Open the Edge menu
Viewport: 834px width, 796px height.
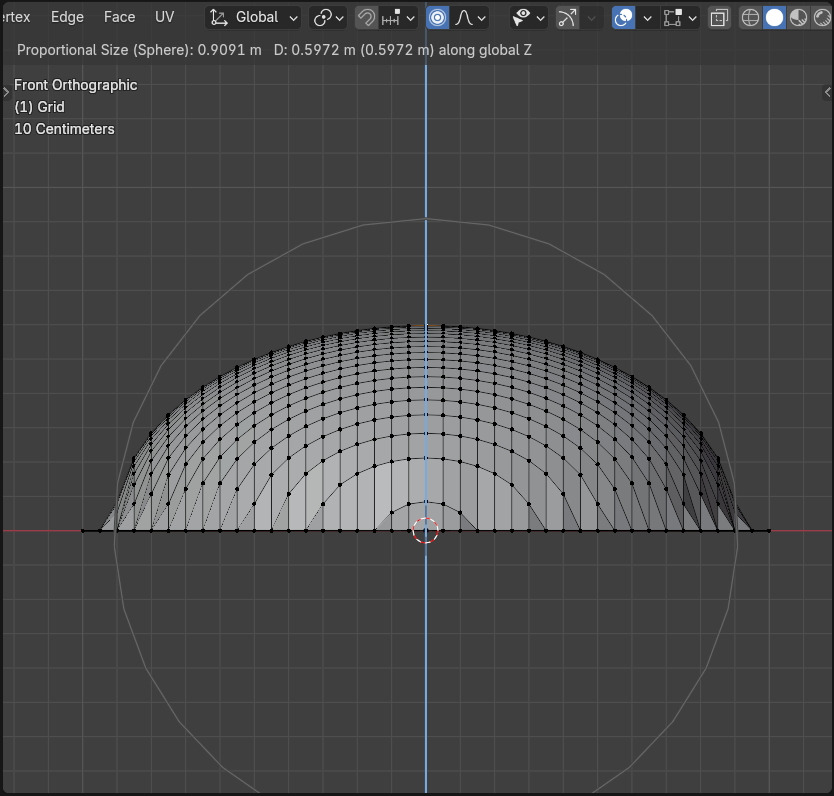coord(67,17)
